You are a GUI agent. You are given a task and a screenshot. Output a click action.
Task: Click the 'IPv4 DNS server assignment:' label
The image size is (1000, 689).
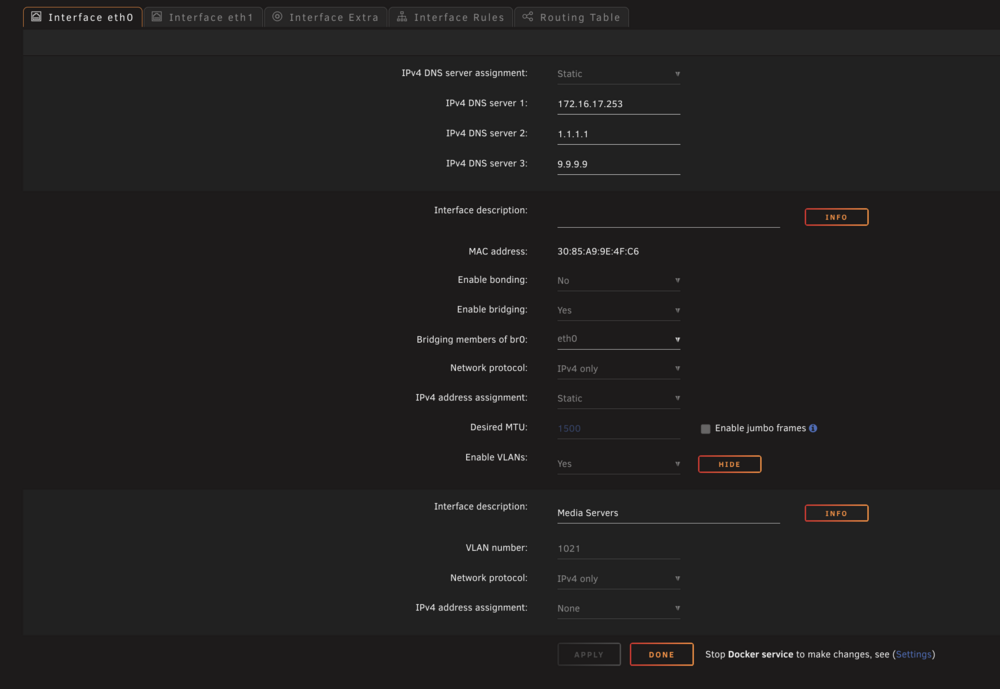tap(464, 73)
